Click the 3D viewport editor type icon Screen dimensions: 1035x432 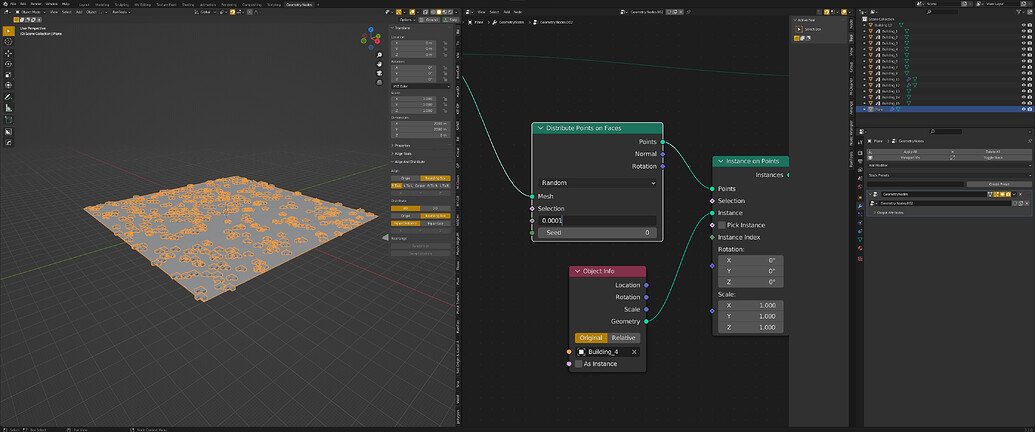[7, 12]
